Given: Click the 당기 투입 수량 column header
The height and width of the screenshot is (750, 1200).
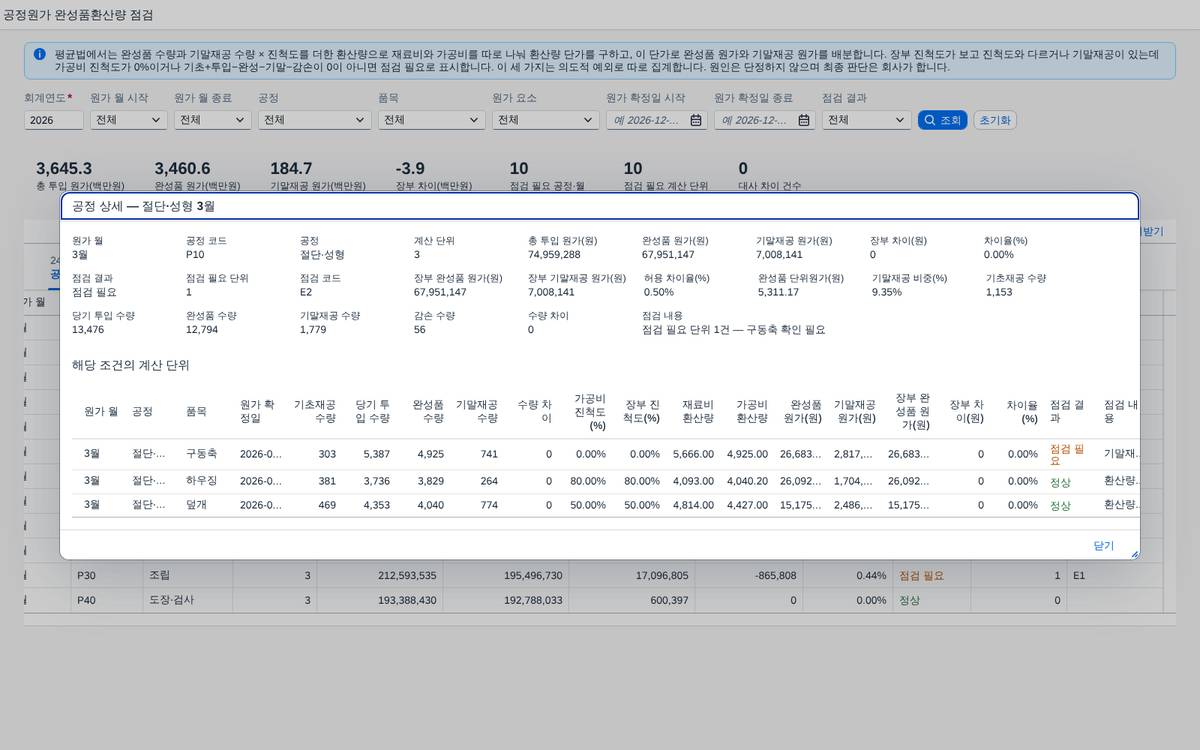Looking at the screenshot, I should pyautogui.click(x=369, y=411).
